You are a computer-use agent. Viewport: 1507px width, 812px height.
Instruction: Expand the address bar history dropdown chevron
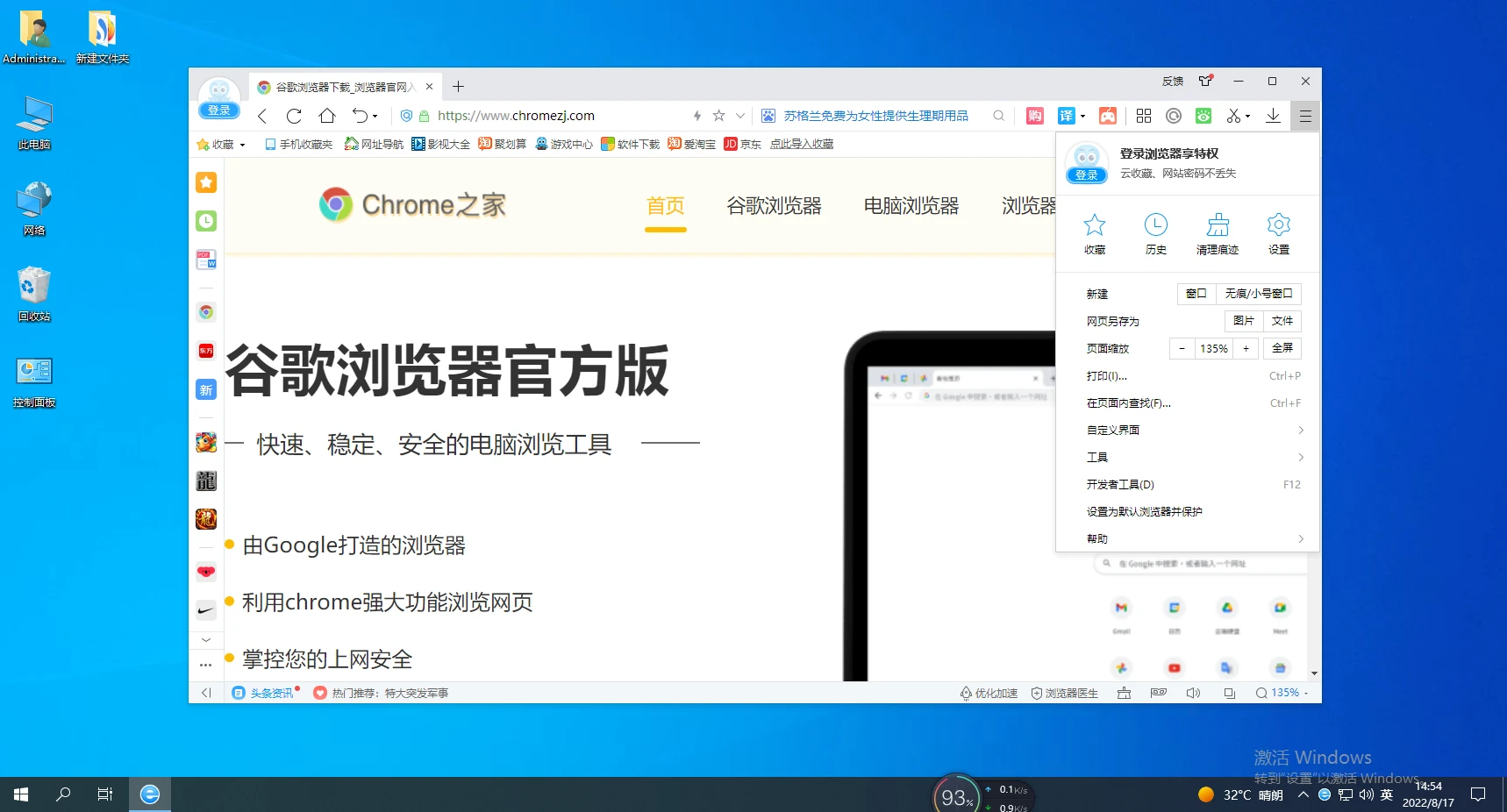click(740, 116)
